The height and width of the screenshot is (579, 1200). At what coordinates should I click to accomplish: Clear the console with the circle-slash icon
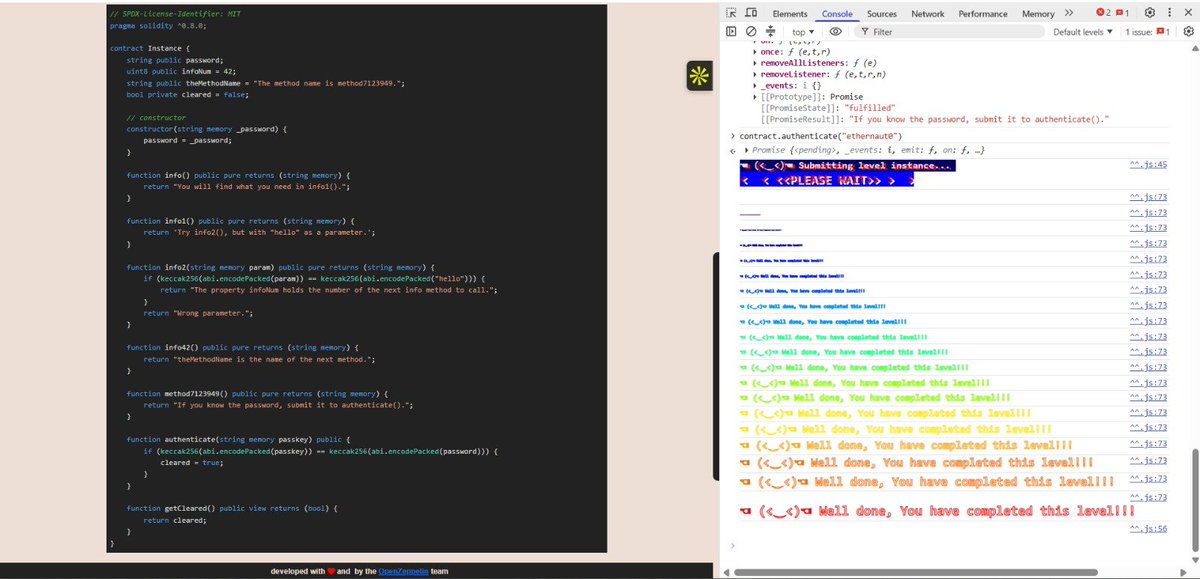coord(750,32)
